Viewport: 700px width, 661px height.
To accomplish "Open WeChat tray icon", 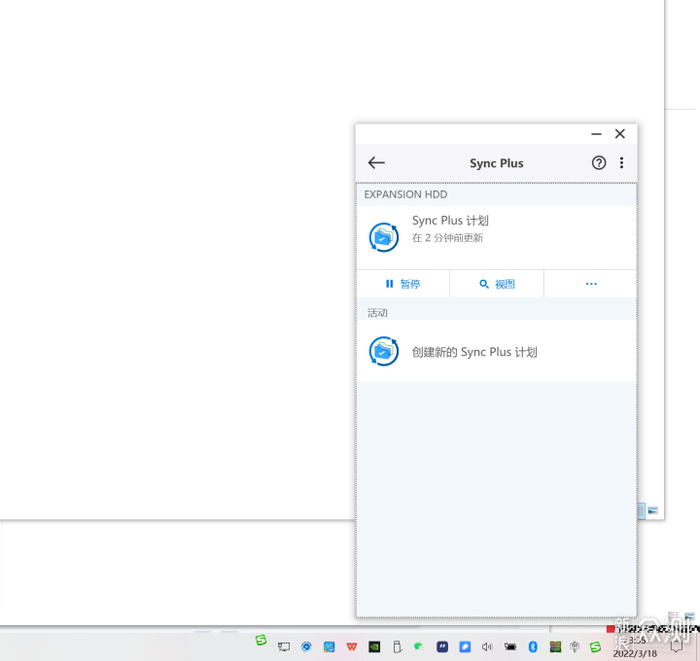I will (x=419, y=646).
